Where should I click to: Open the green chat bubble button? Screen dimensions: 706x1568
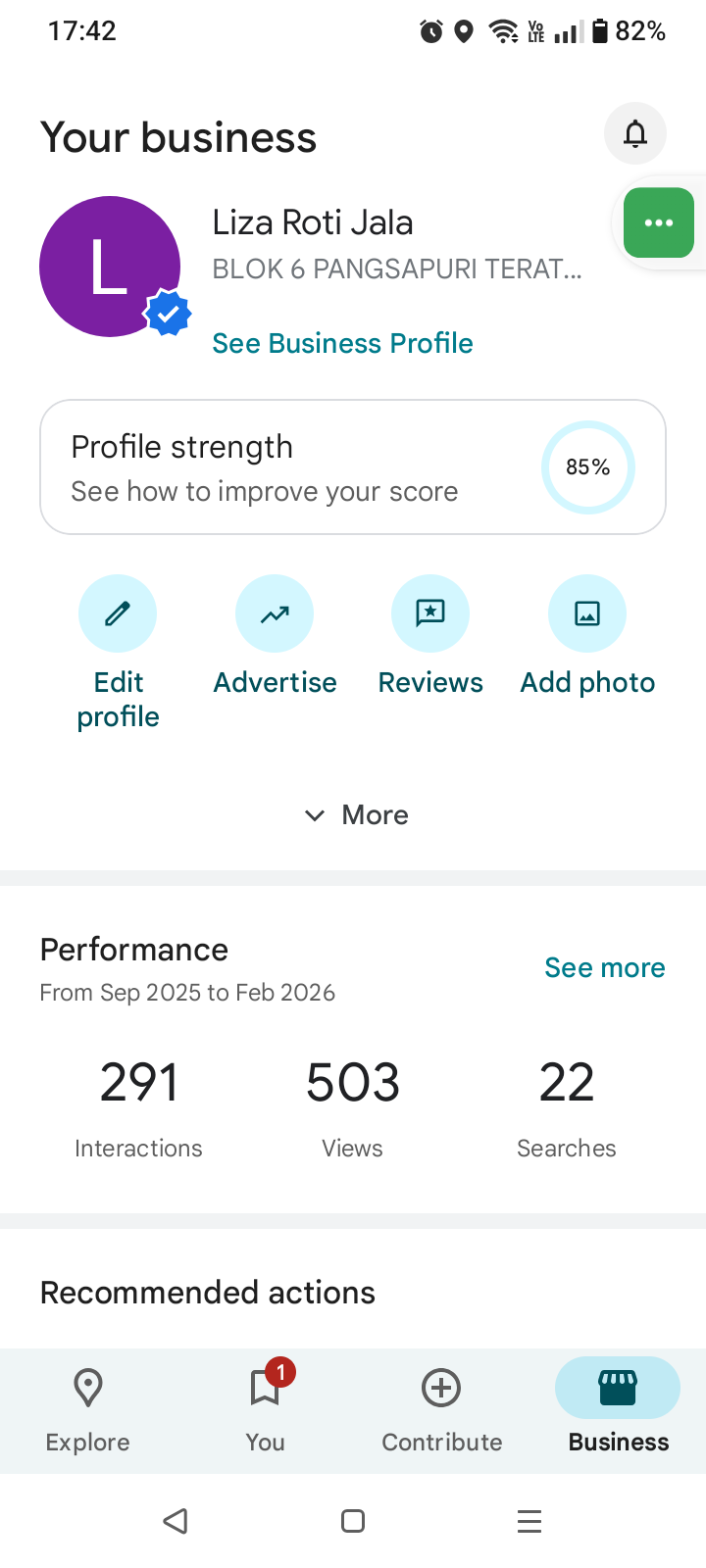659,222
